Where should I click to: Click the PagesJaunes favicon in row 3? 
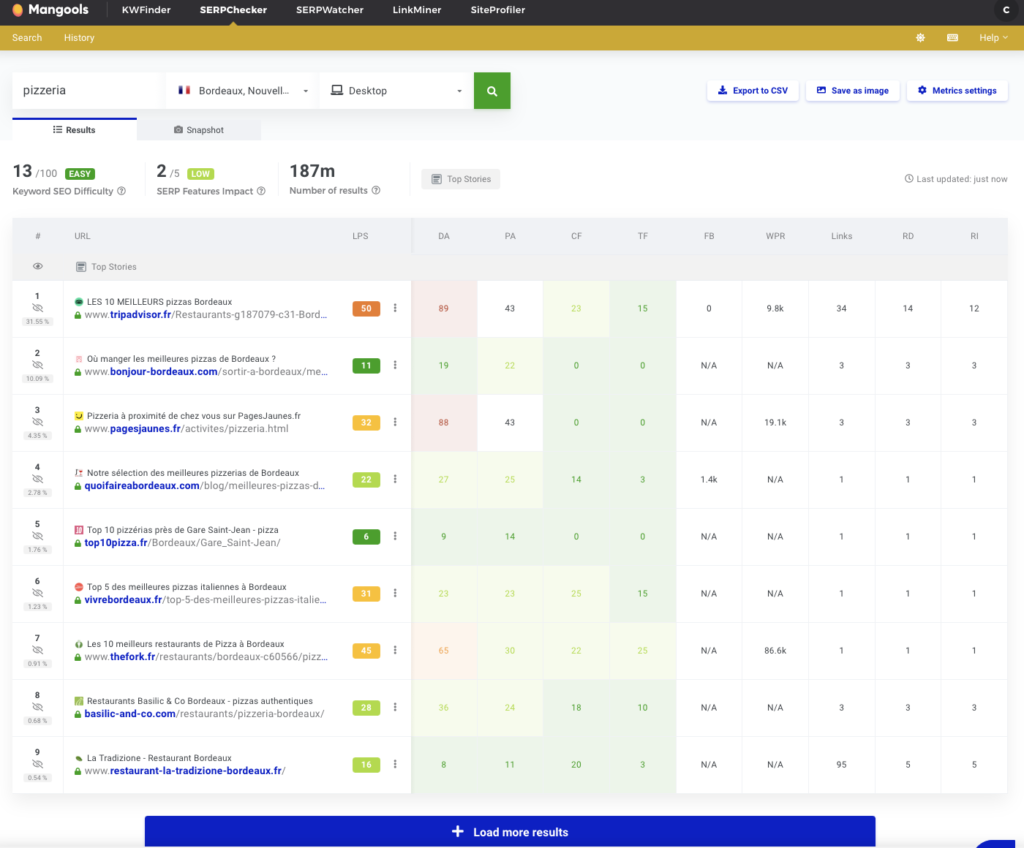pos(79,416)
